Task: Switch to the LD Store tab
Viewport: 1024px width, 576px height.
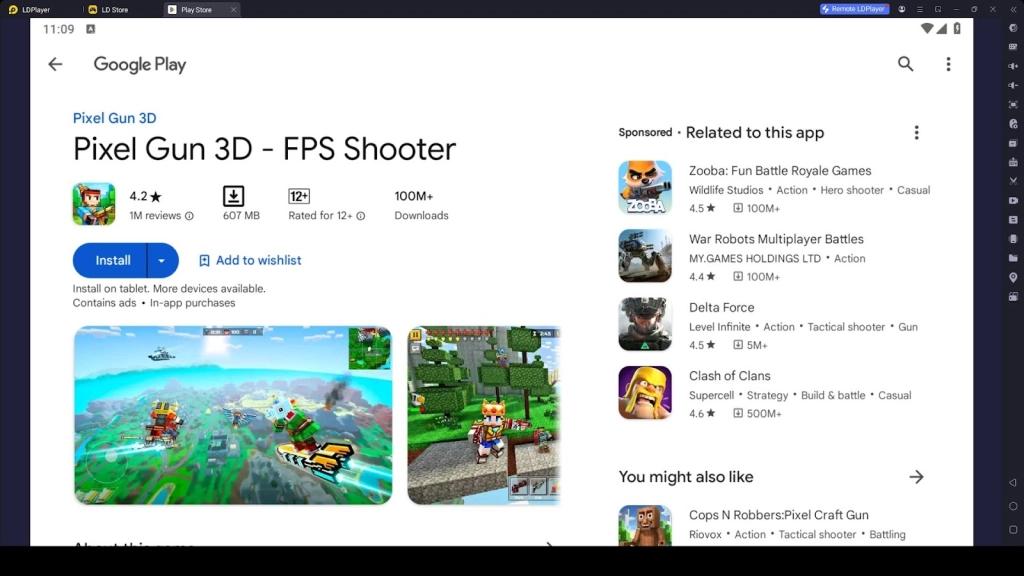Action: pos(109,10)
